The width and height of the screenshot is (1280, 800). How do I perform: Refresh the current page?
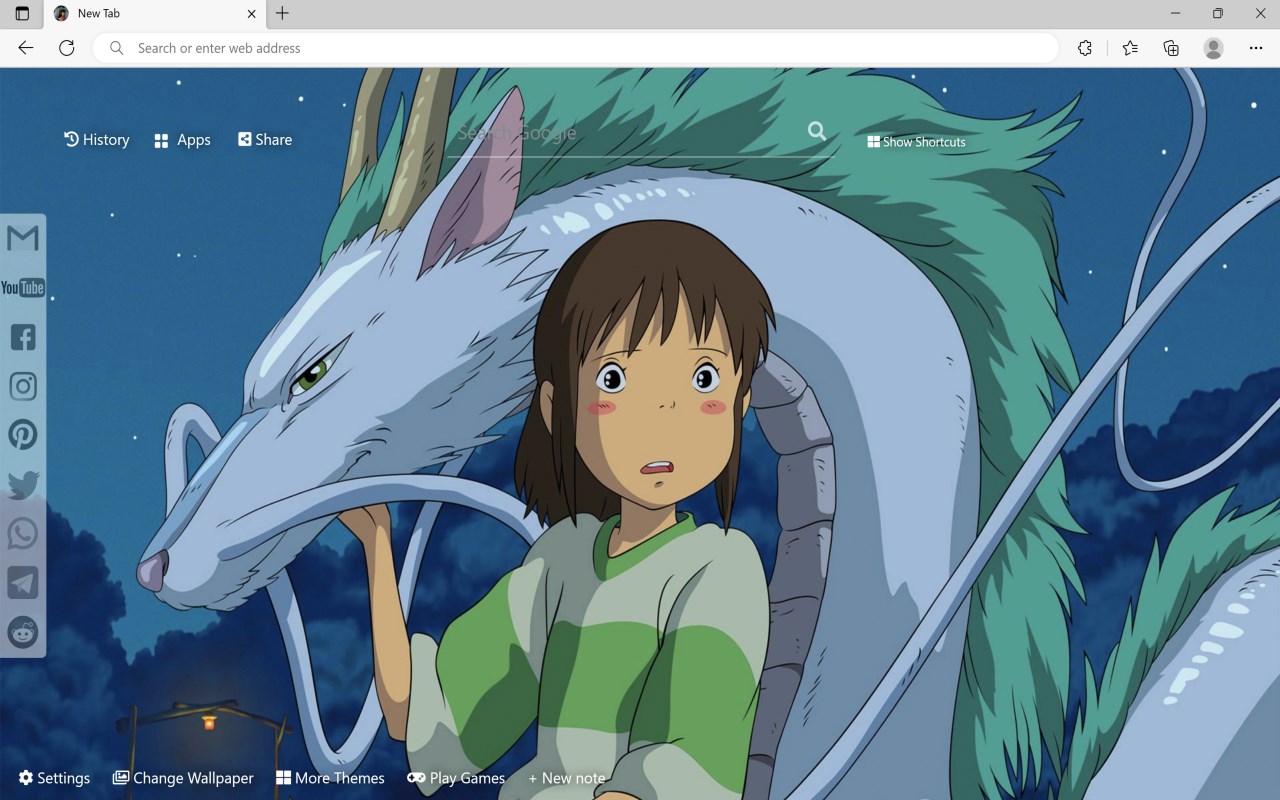tap(67, 48)
